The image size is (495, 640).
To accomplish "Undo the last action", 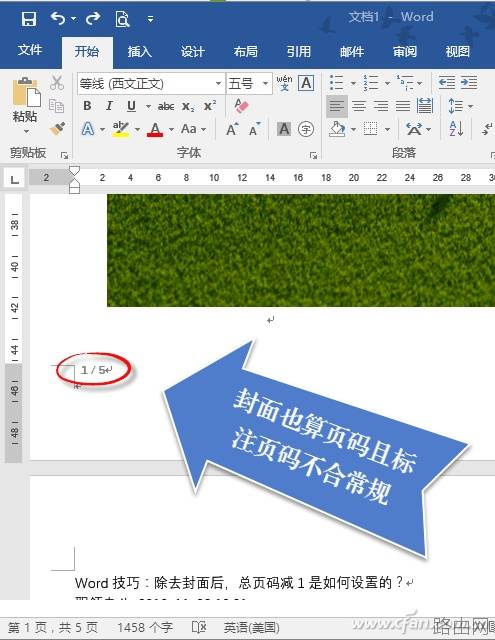I will (58, 18).
